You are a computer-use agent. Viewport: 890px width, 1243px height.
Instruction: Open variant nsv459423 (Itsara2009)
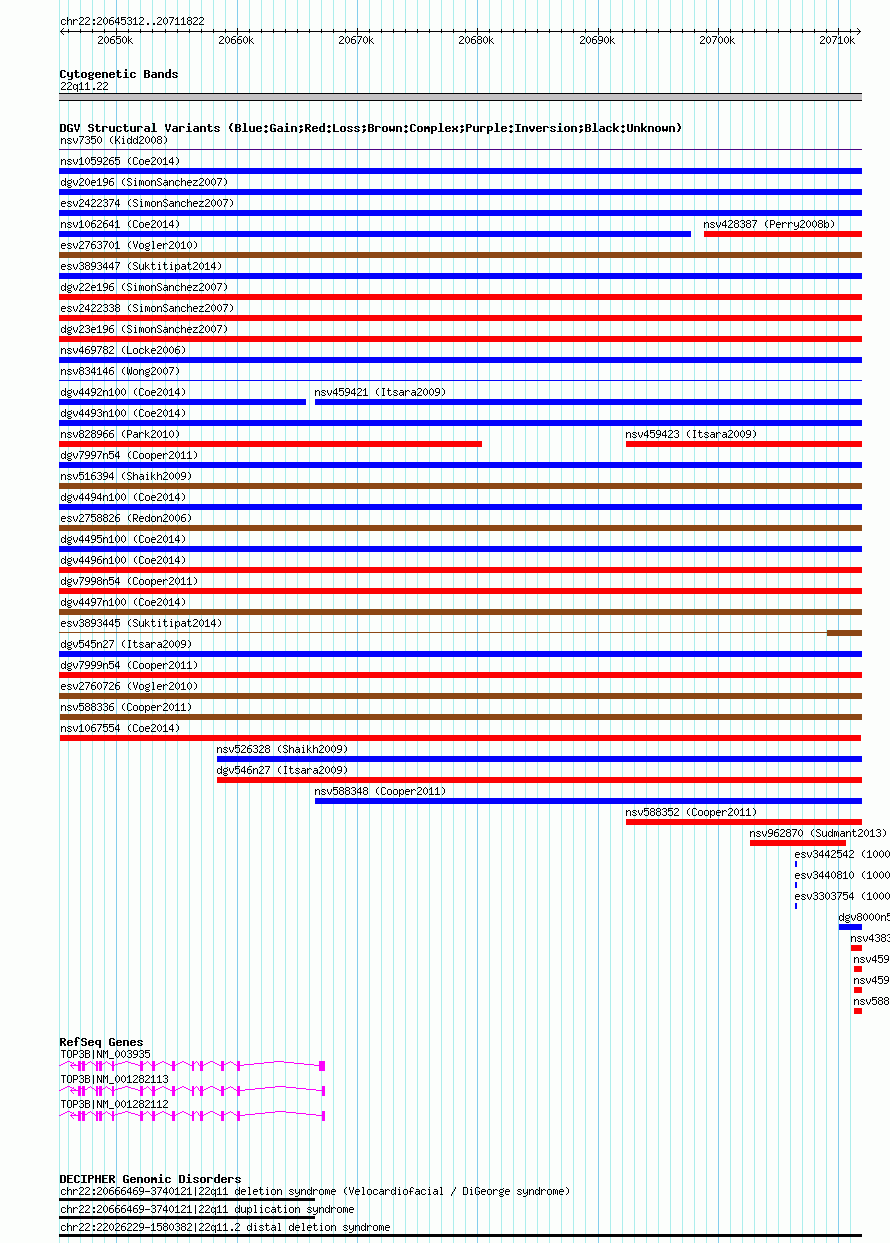(x=692, y=434)
